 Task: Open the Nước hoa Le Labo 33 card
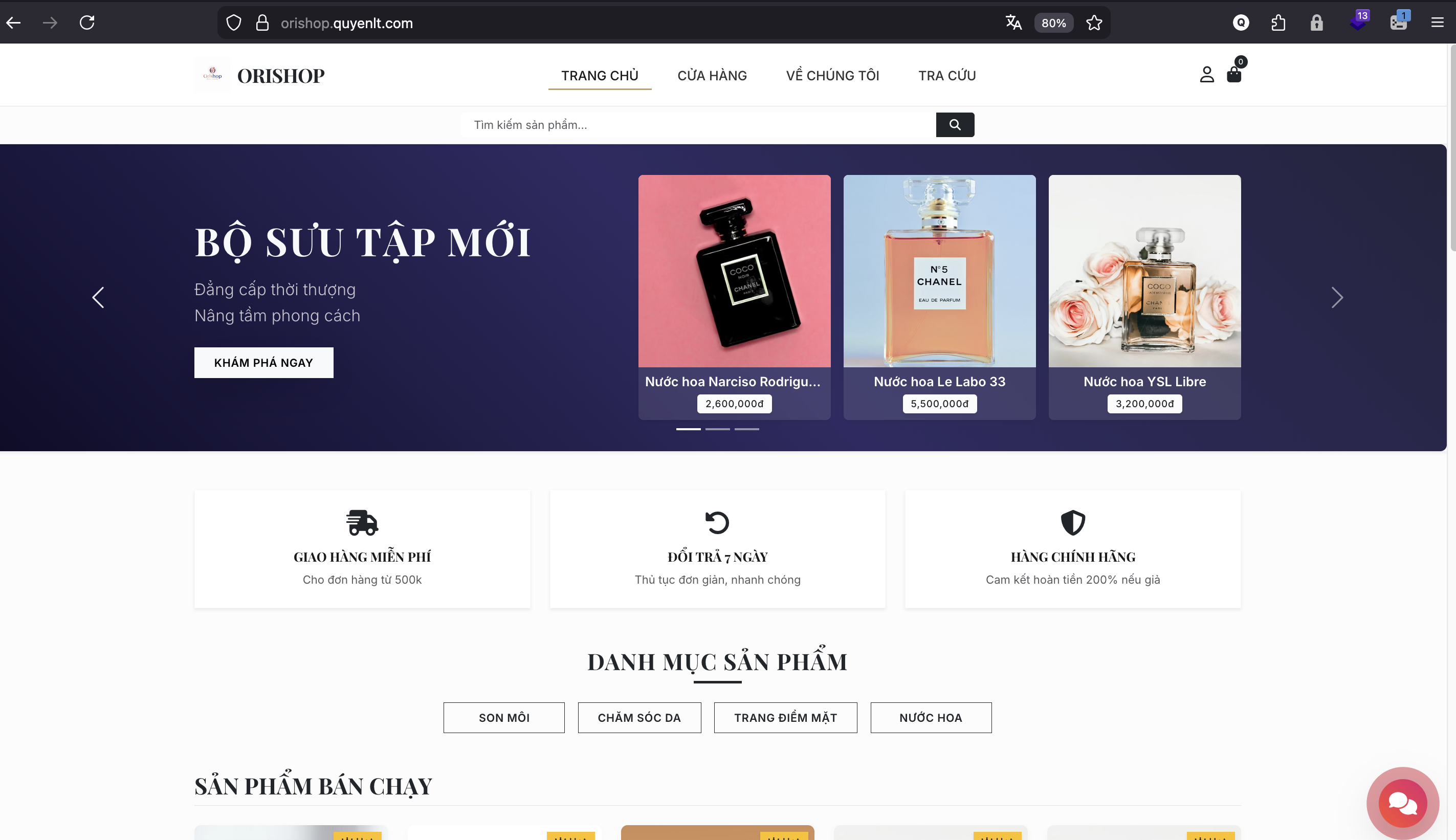tap(939, 297)
